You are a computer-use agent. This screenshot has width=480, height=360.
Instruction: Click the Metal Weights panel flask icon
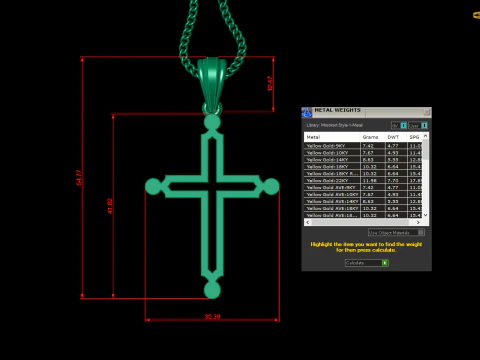[306, 112]
